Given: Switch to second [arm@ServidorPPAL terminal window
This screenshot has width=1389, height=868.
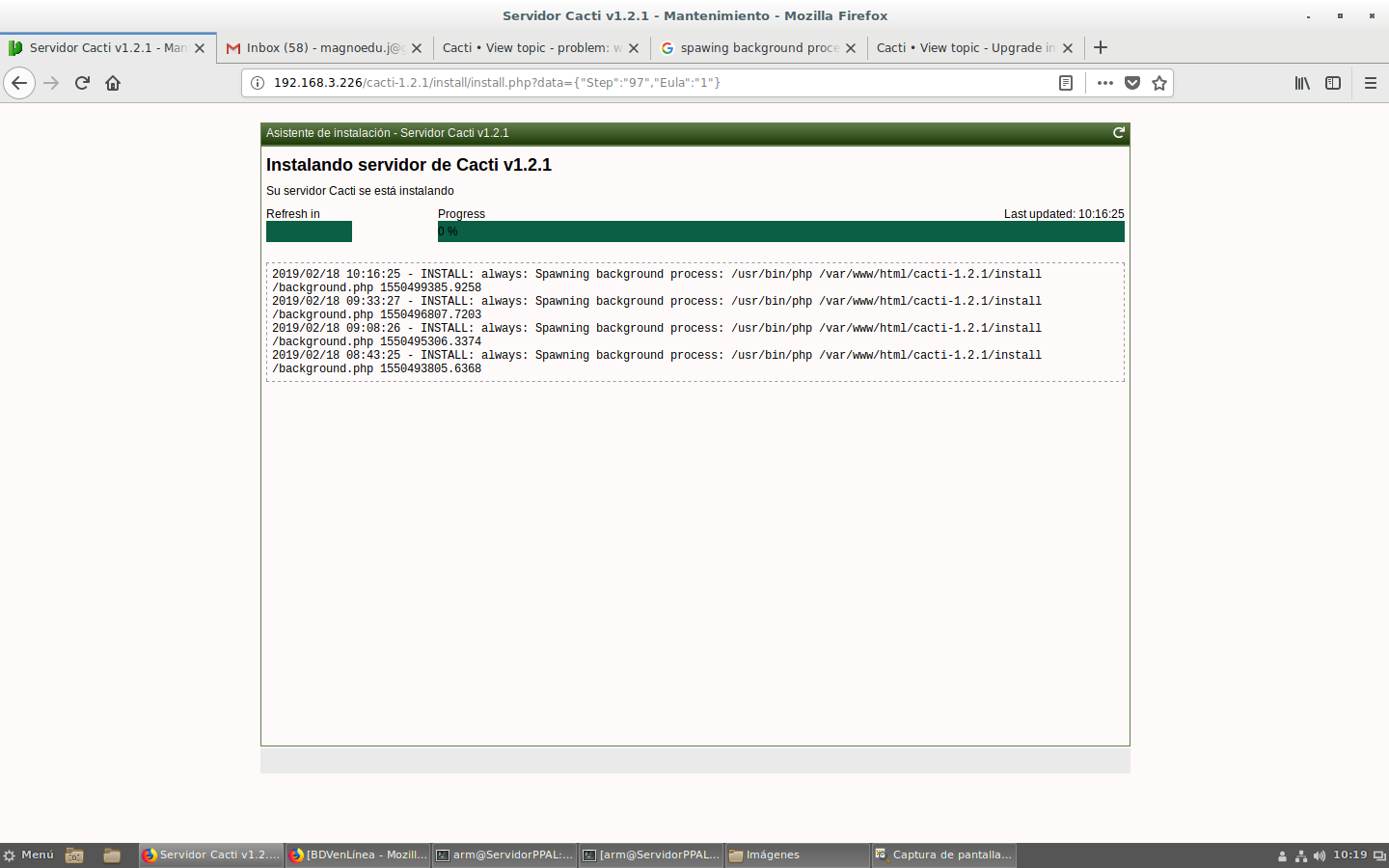Looking at the screenshot, I should [651, 855].
